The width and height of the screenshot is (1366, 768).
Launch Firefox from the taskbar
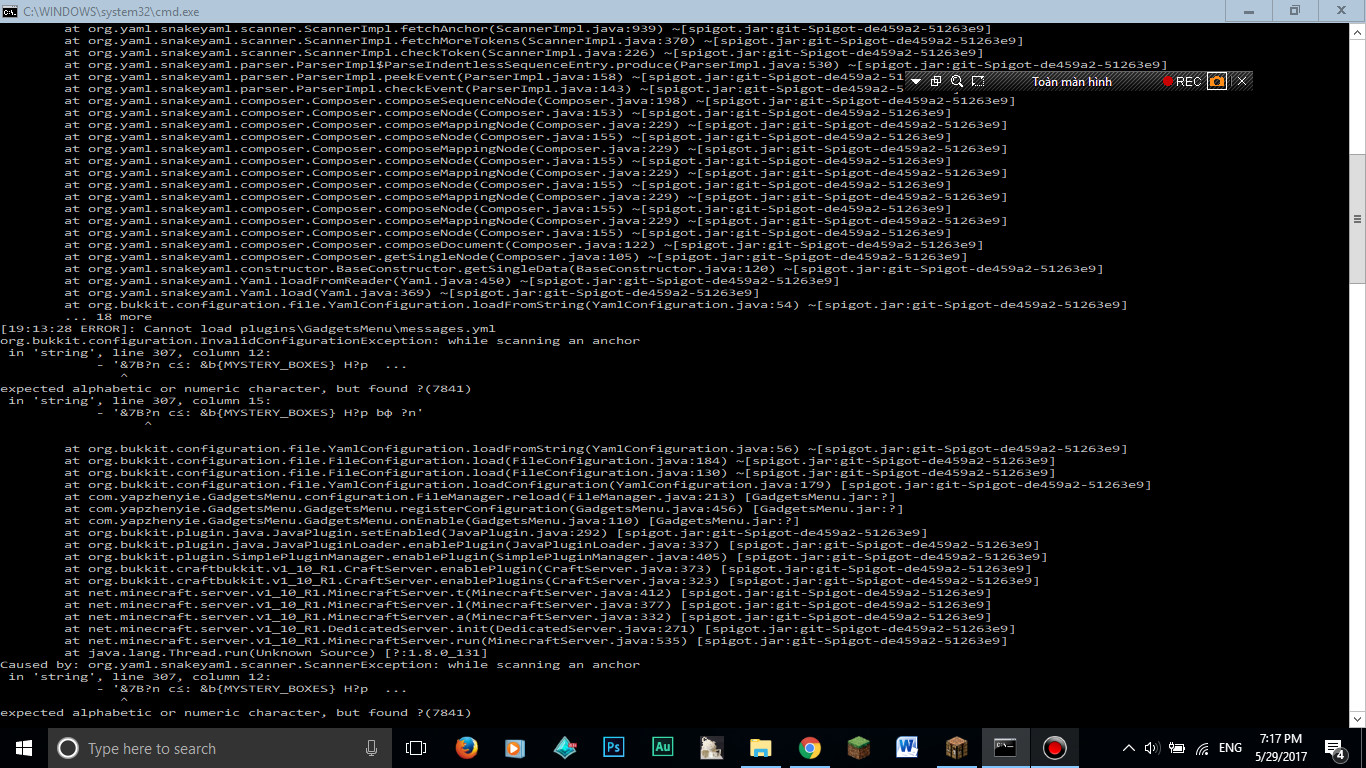[466, 748]
